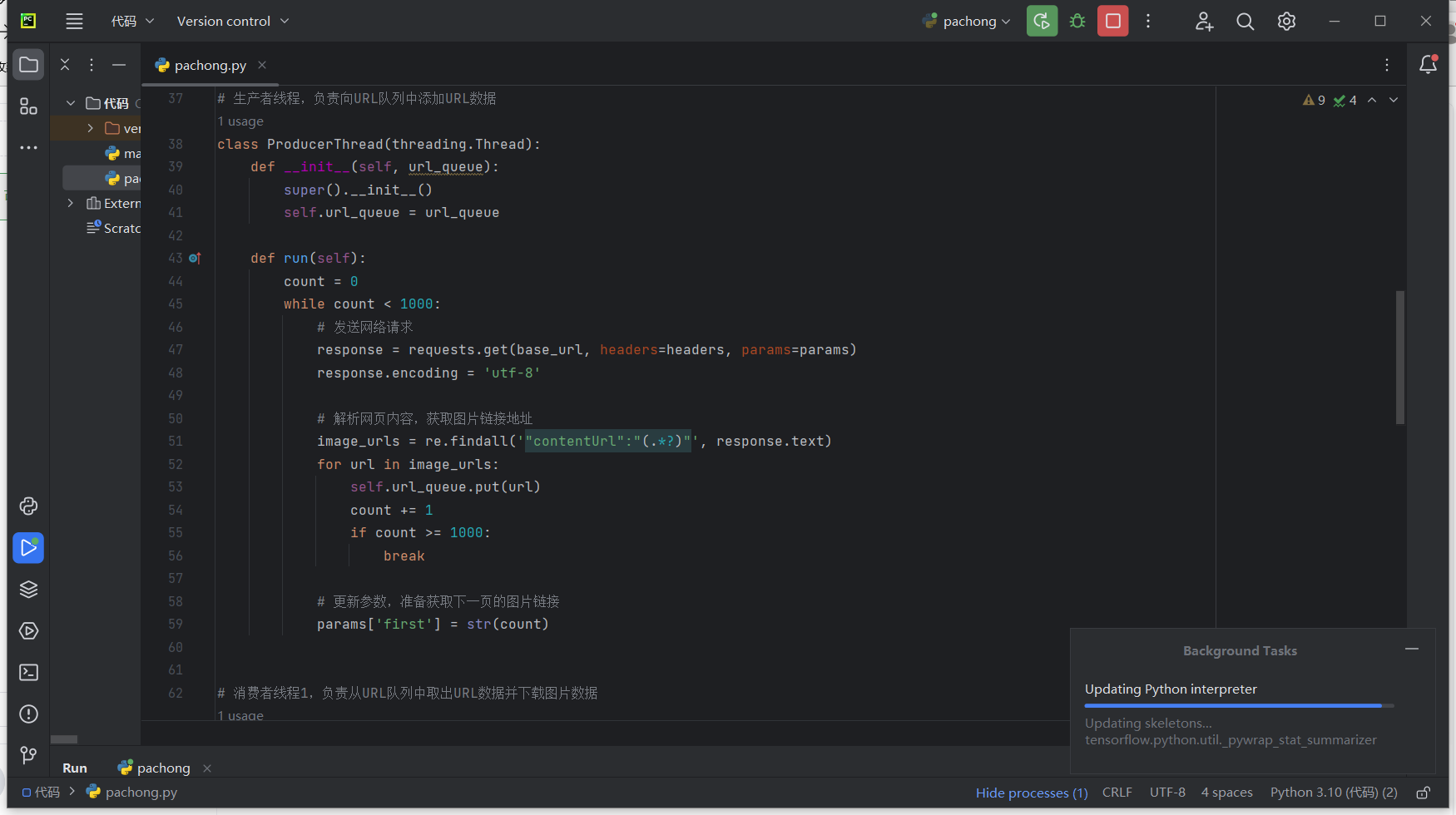Screen dimensions: 1456x815
Task: Hide the project panel minus button
Action: [x=119, y=65]
